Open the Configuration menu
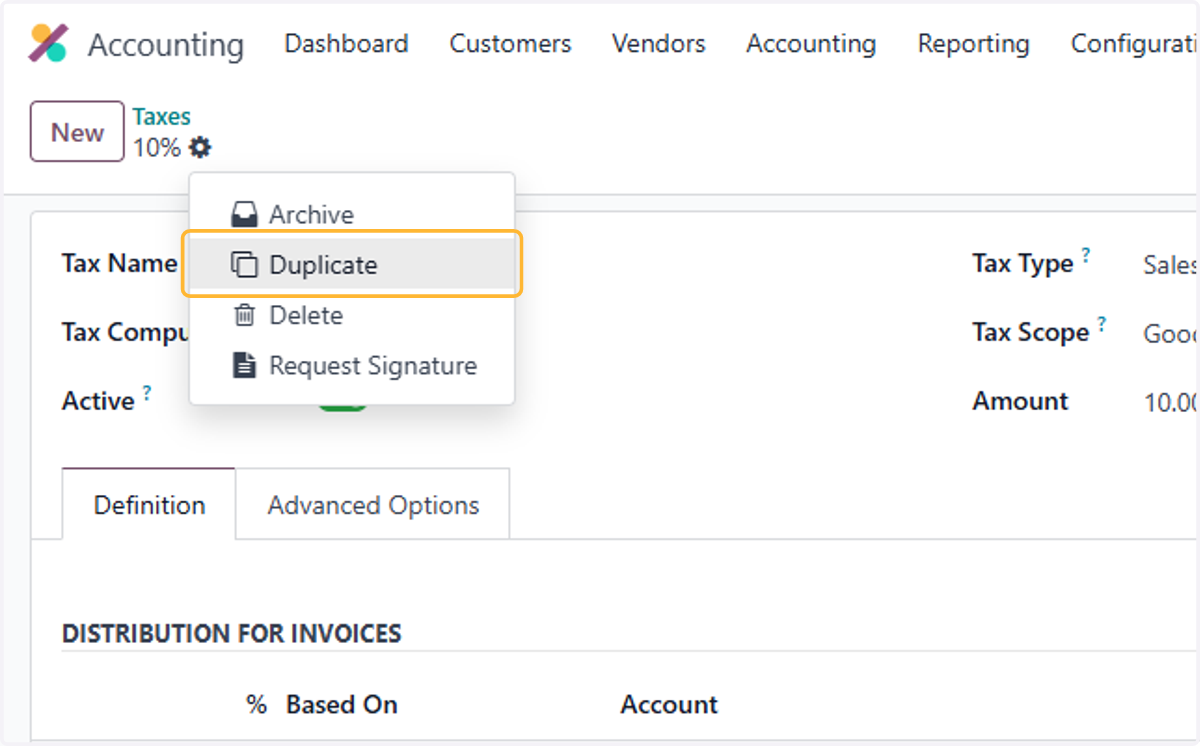Screen dimensions: 1200x746 pos(1134,44)
